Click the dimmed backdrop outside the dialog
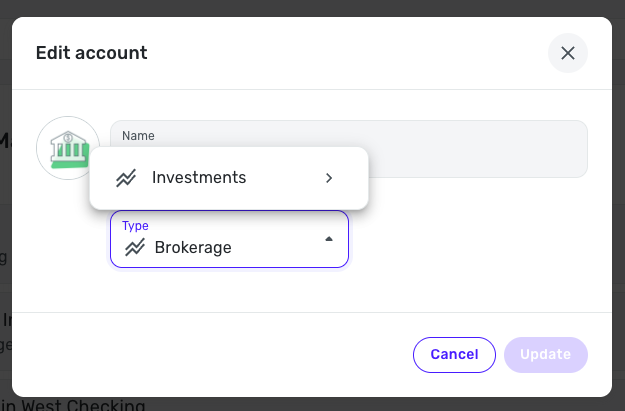Screen dimensions: 625x411 point(618,200)
